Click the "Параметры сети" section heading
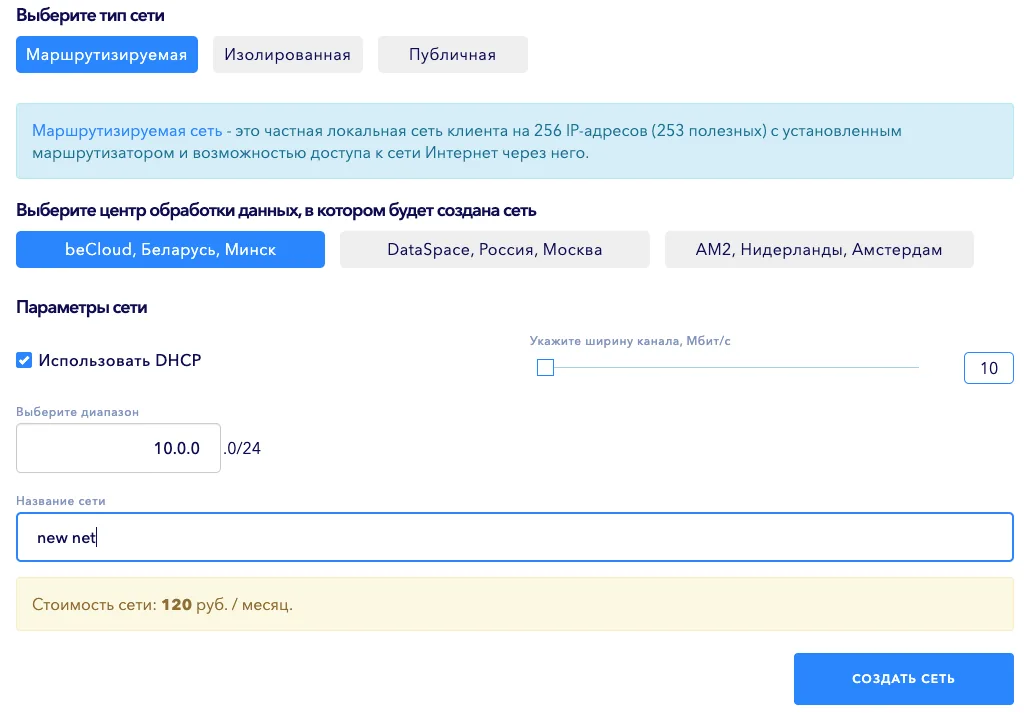Viewport: 1024px width, 718px height. coord(81,309)
